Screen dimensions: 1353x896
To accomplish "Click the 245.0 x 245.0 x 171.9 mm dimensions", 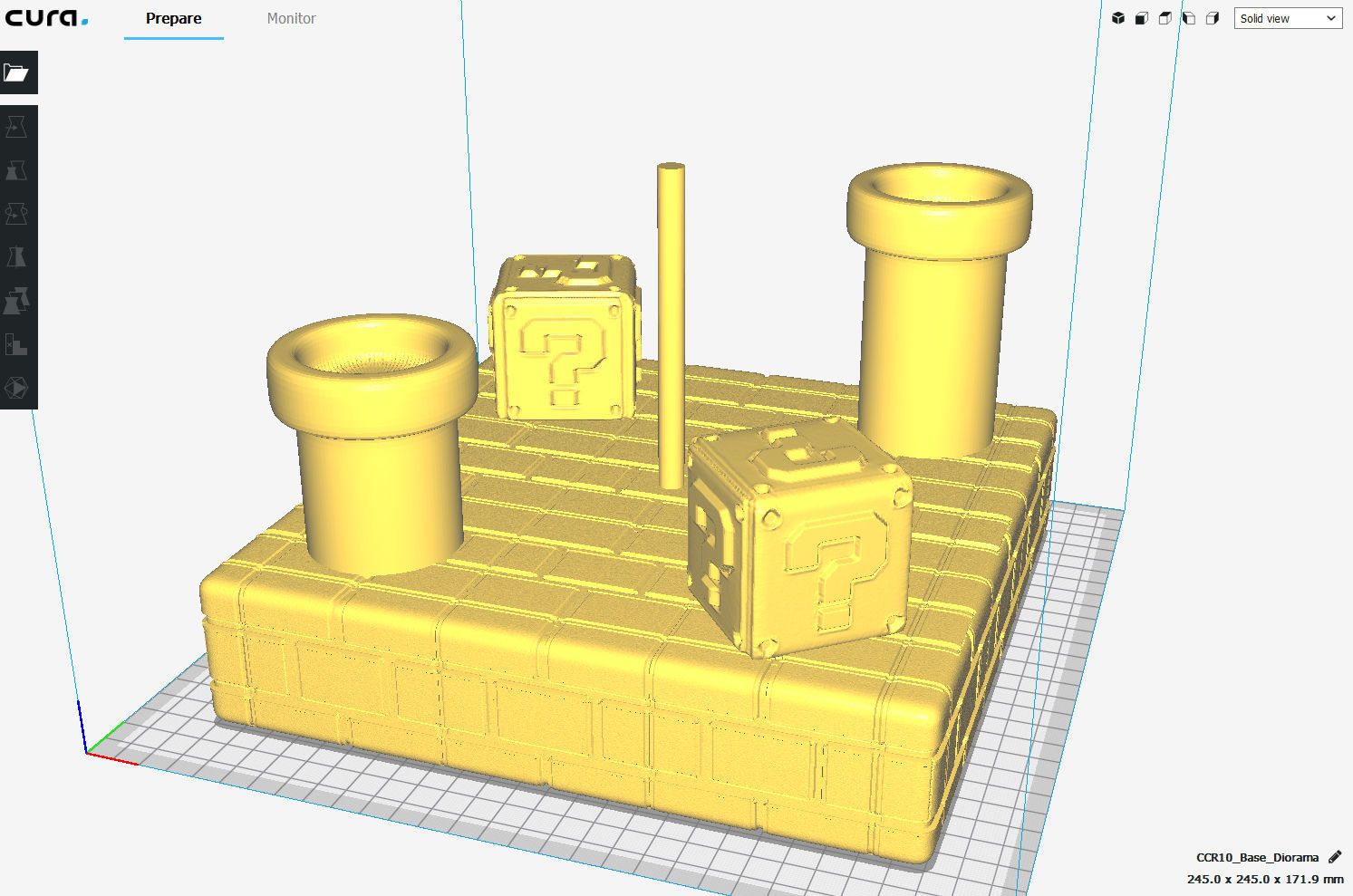I will click(1265, 879).
